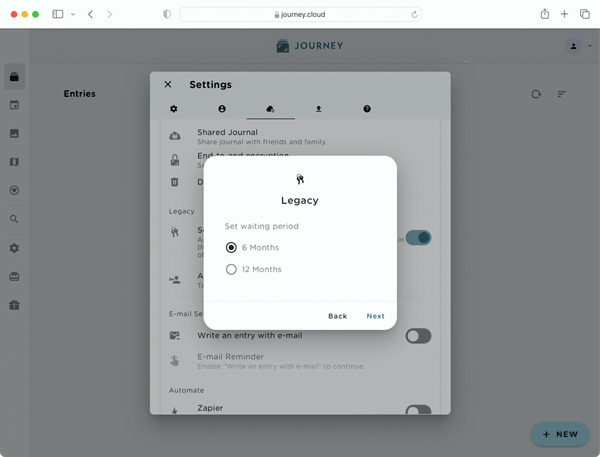
Task: Switch to the account profile tab in Settings
Action: click(222, 109)
